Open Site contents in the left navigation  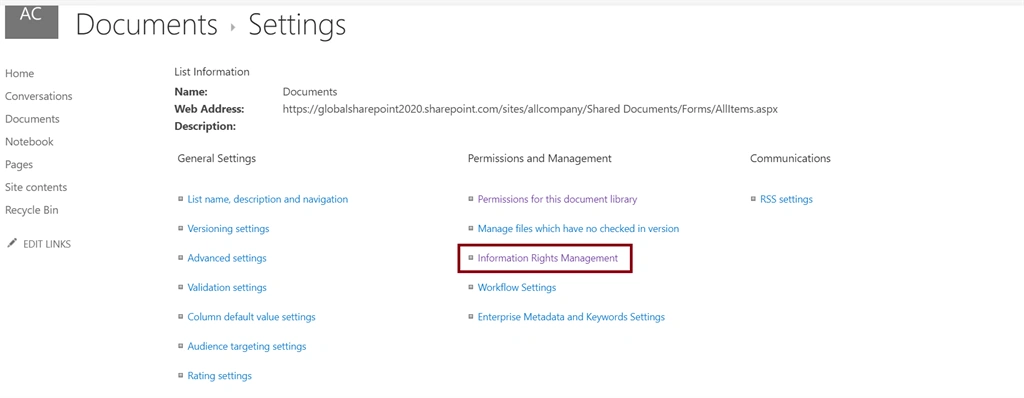[36, 188]
